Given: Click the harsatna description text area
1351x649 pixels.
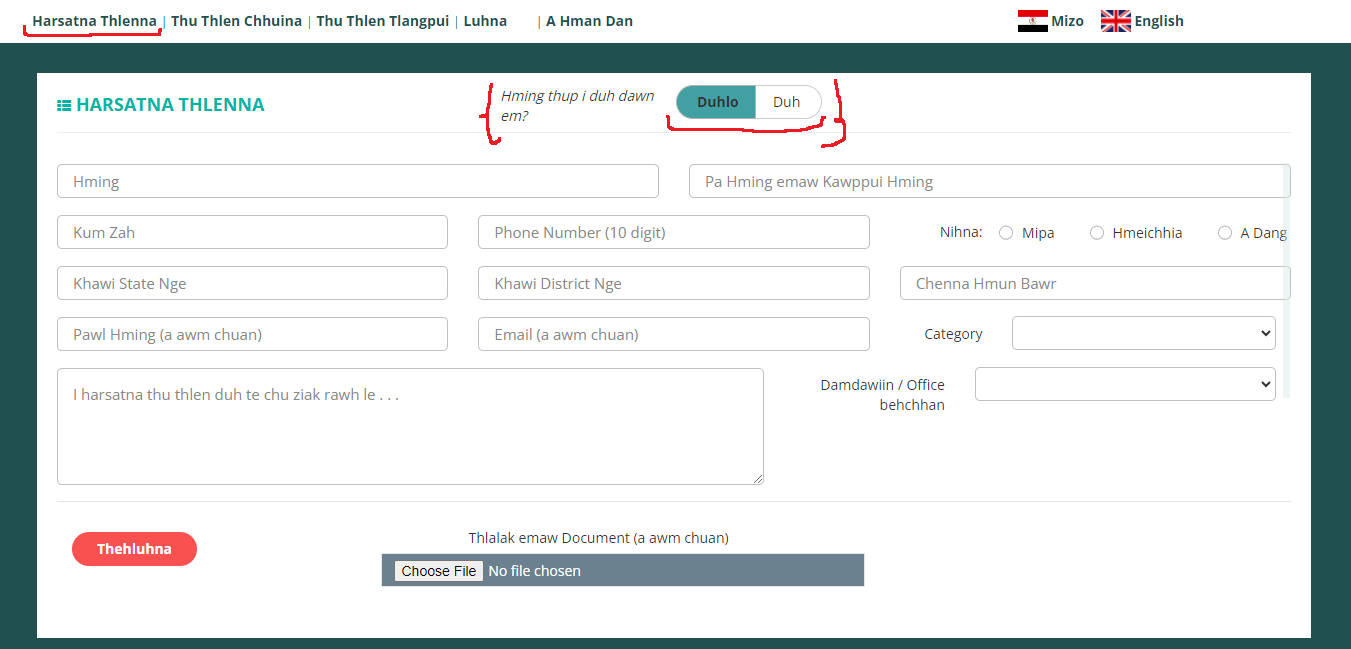Looking at the screenshot, I should coord(410,427).
